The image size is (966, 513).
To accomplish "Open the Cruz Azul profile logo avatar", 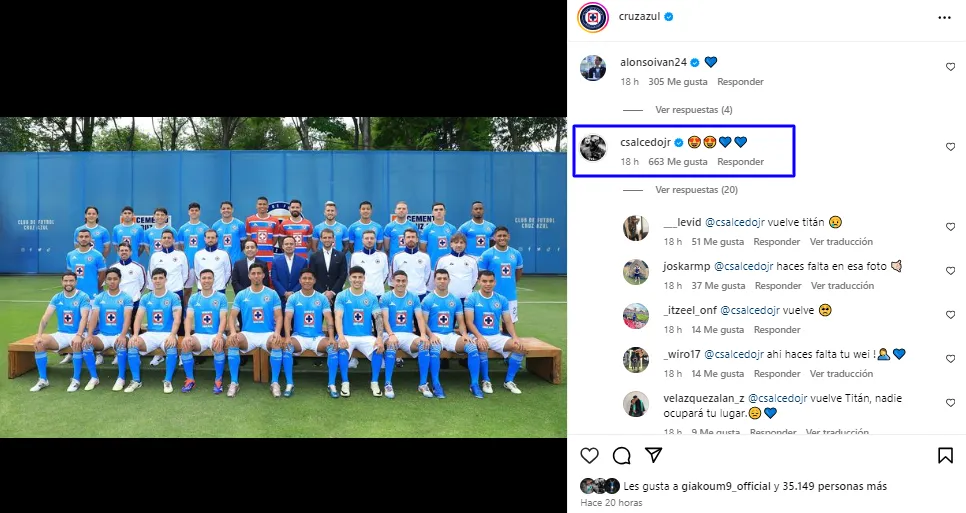I will [x=593, y=17].
